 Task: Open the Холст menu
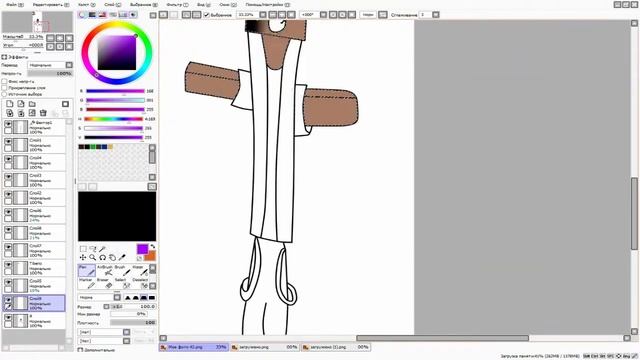86,4
